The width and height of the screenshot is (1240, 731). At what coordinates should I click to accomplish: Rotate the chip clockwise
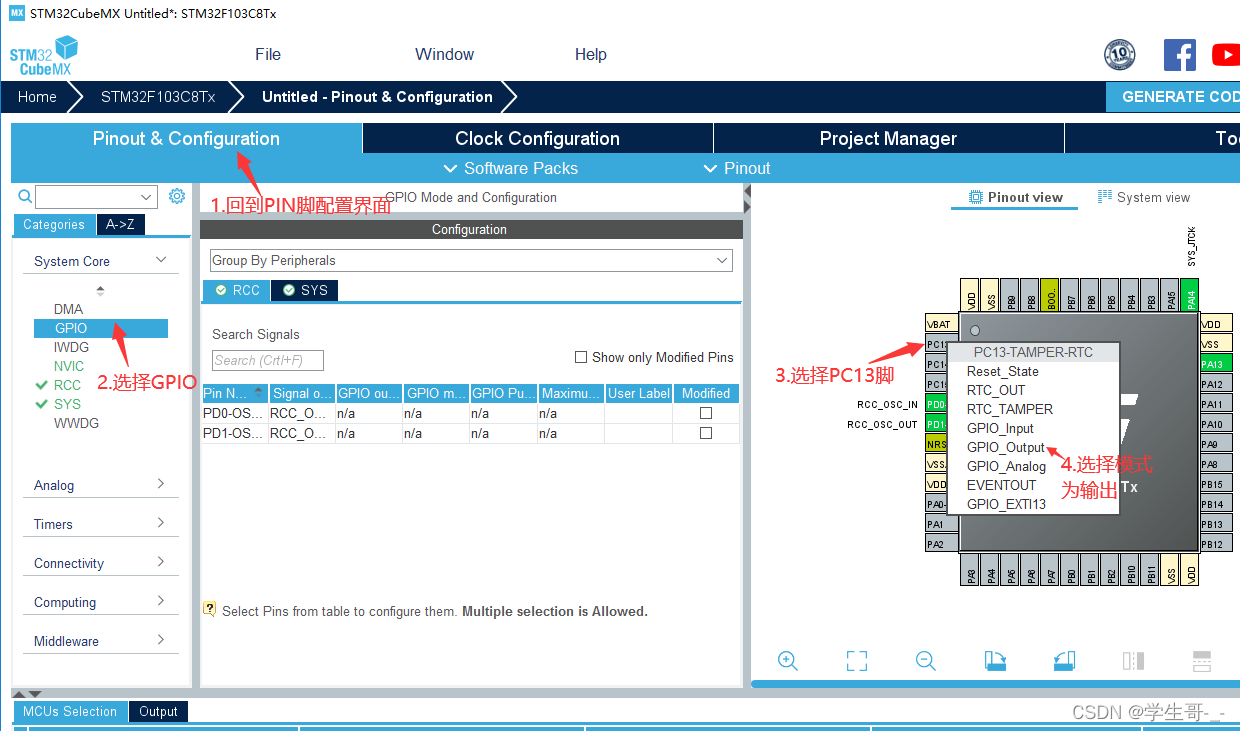(995, 660)
